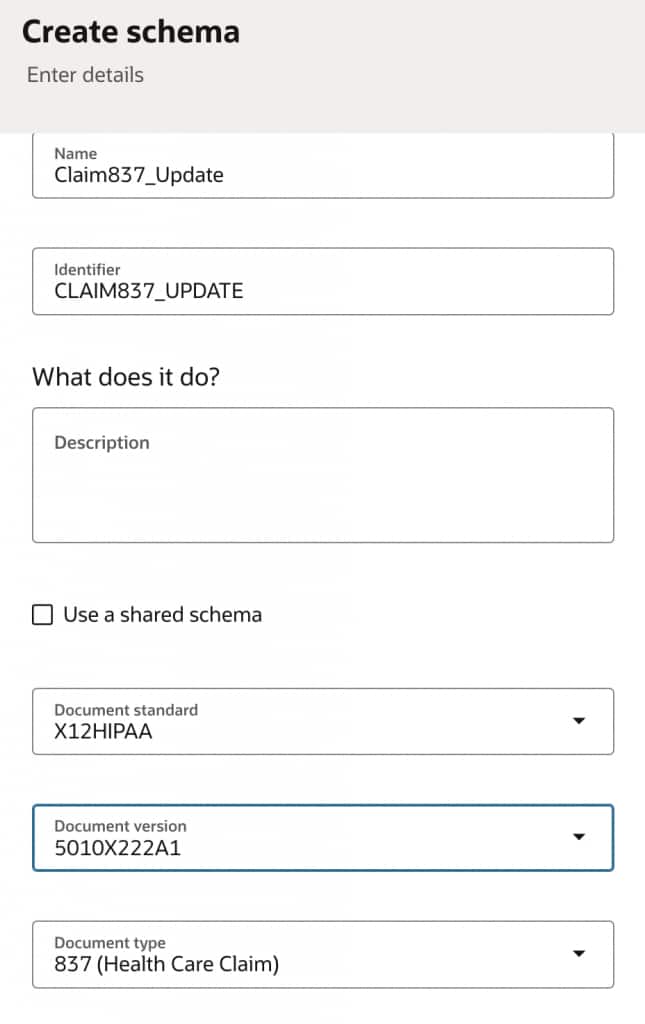Click the CLAIM837_UPDATE identifier value
Image resolution: width=645 pixels, height=1024 pixels.
coord(149,291)
